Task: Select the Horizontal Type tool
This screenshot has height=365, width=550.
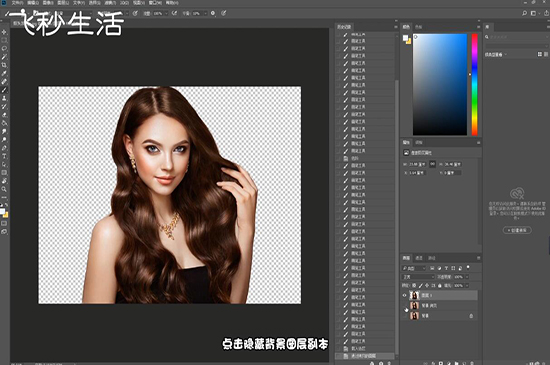Action: (4, 156)
